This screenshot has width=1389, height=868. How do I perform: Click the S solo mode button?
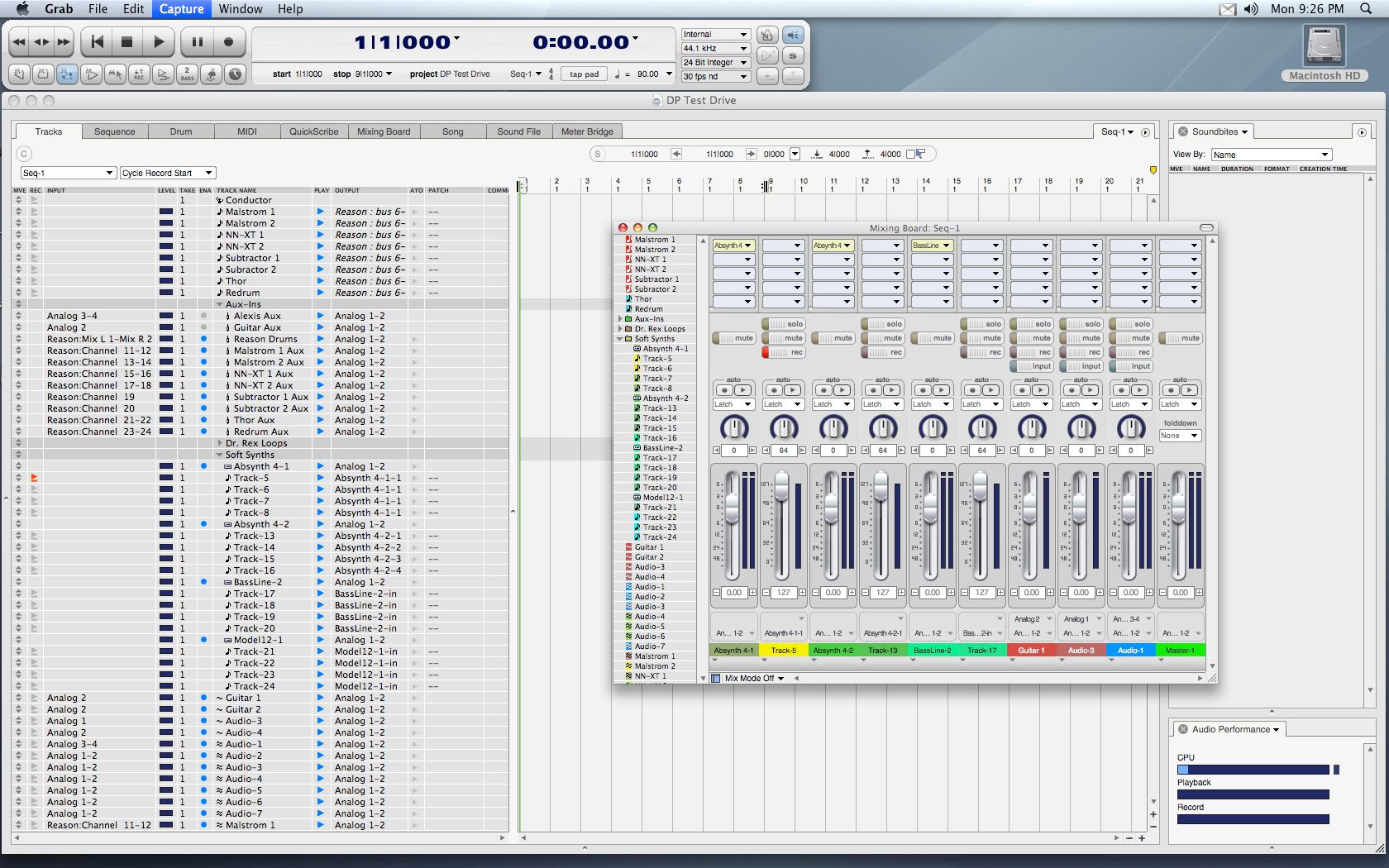tap(793, 55)
